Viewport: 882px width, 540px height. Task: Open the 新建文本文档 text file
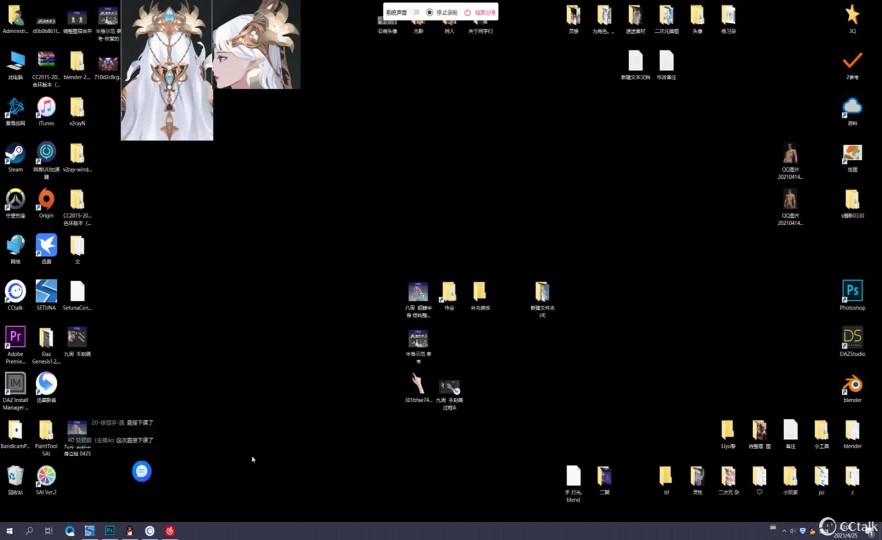pyautogui.click(x=635, y=65)
